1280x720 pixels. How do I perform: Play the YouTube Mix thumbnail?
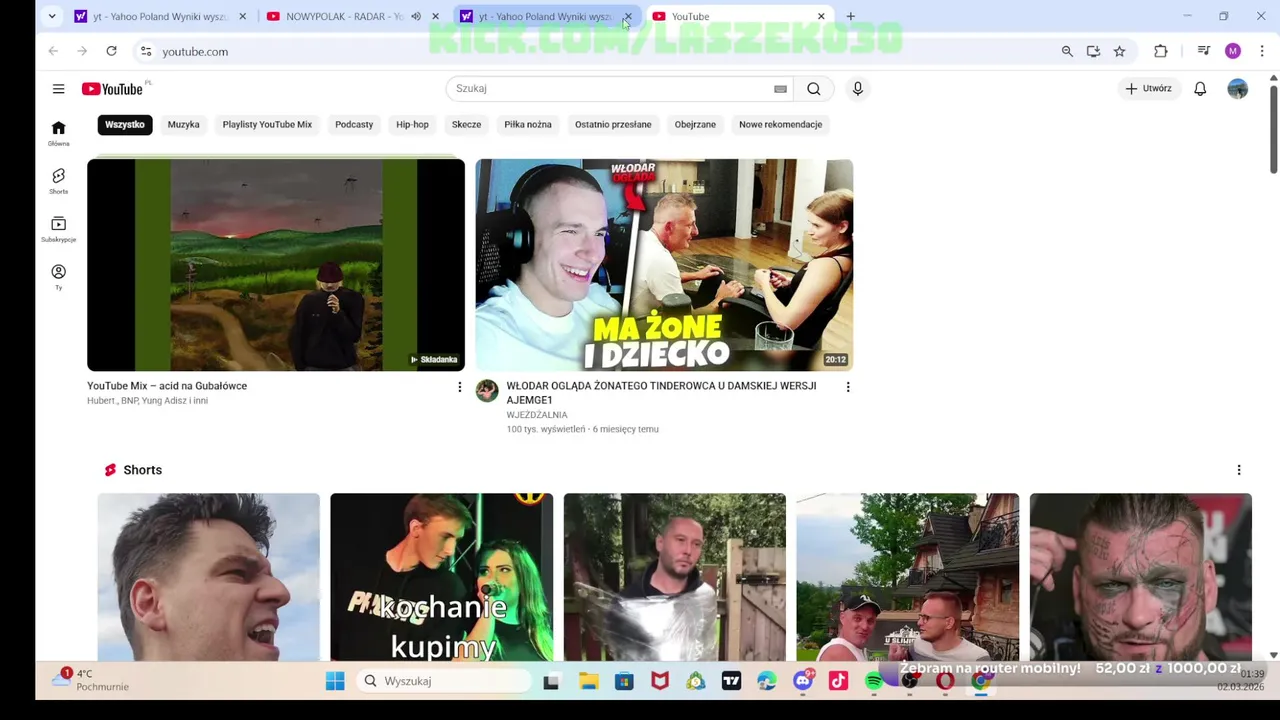276,265
